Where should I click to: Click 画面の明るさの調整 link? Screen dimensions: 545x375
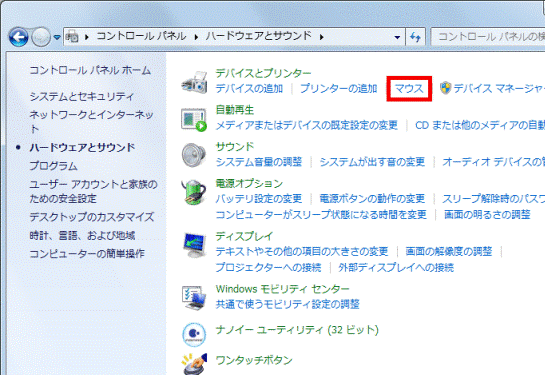[487, 214]
